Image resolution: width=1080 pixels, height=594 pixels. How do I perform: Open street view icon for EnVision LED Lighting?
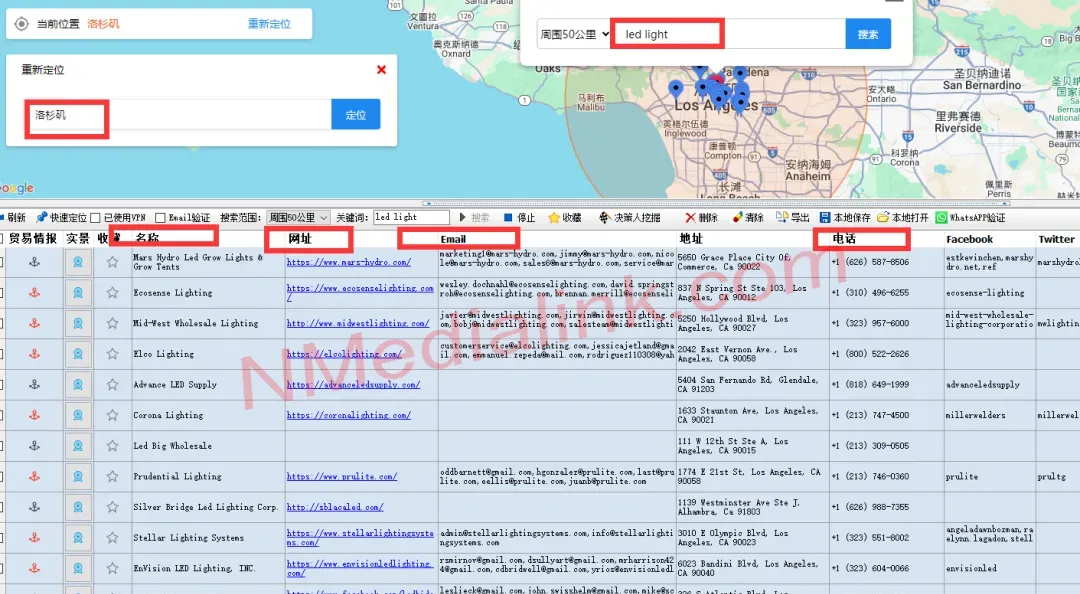[x=78, y=569]
